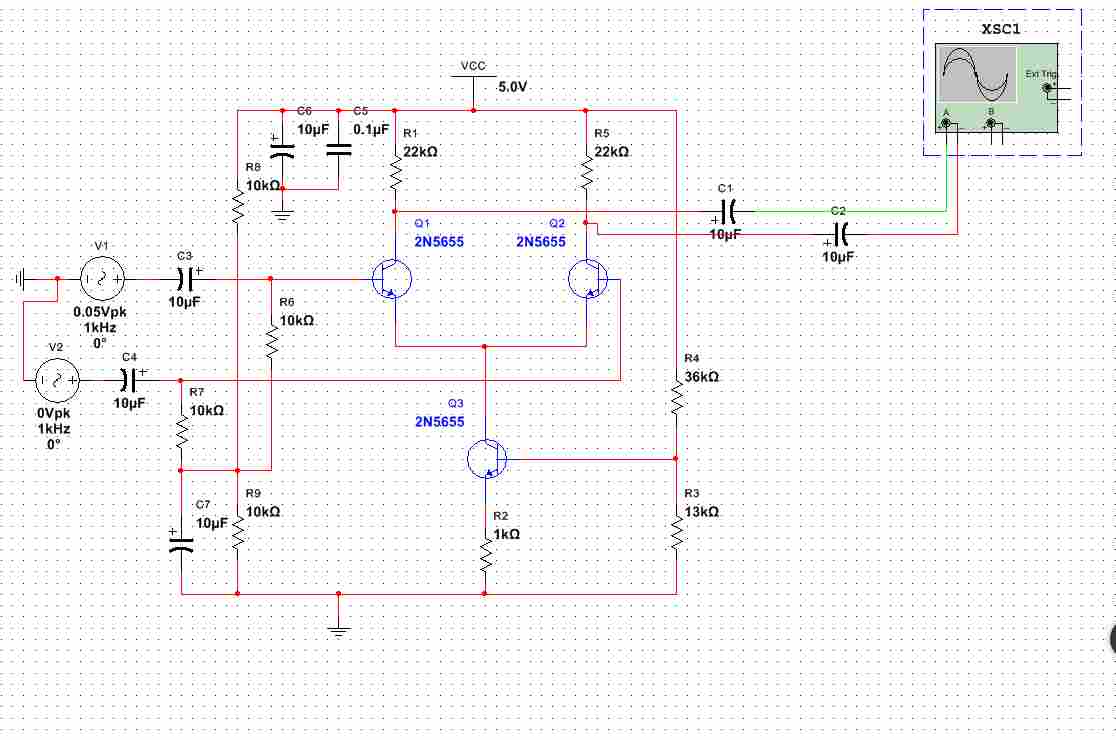Select resistor R2 1kΩ symbol
1116x740 pixels.
485,555
